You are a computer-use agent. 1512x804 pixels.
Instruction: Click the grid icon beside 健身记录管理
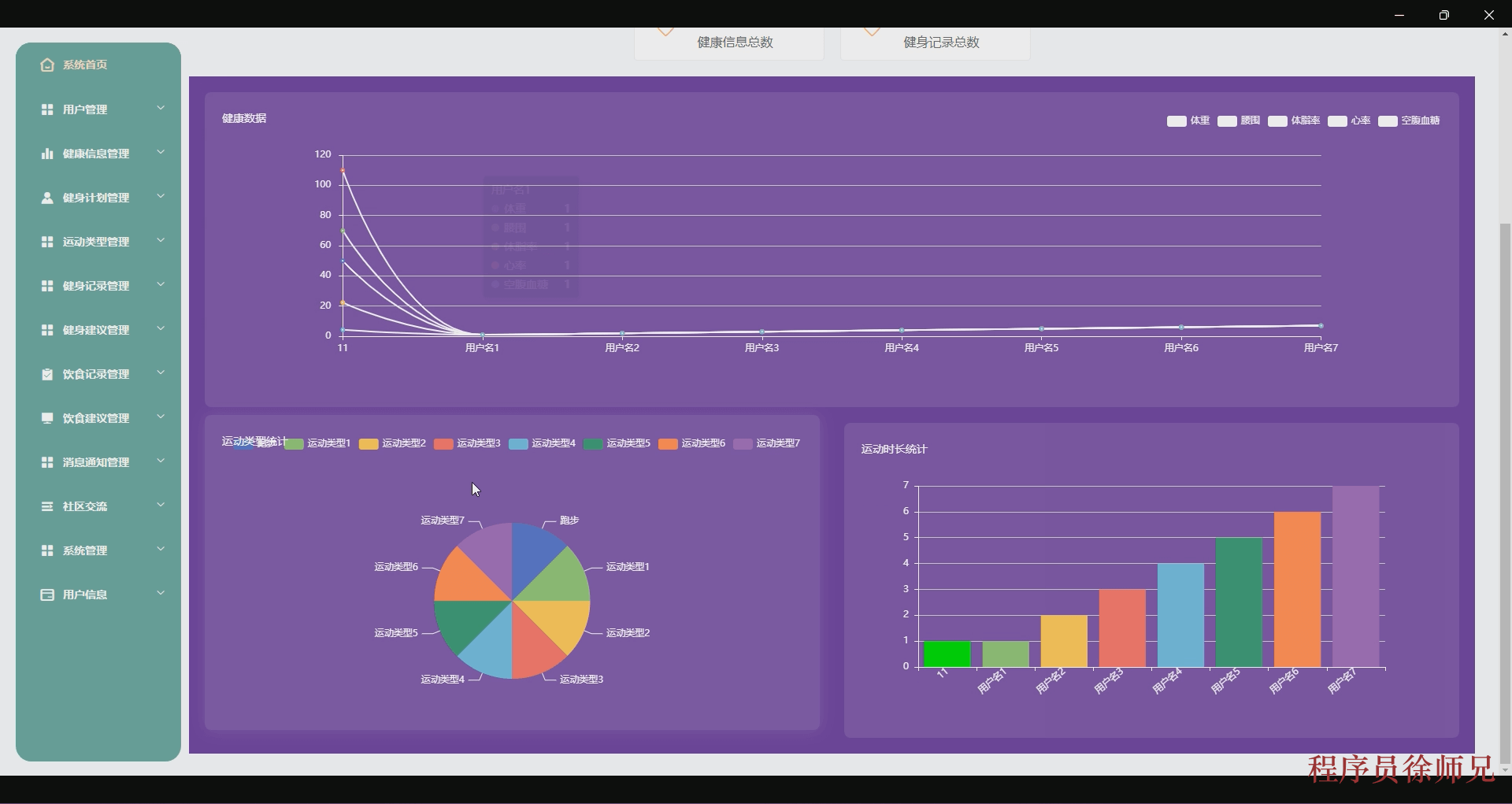pyautogui.click(x=47, y=286)
